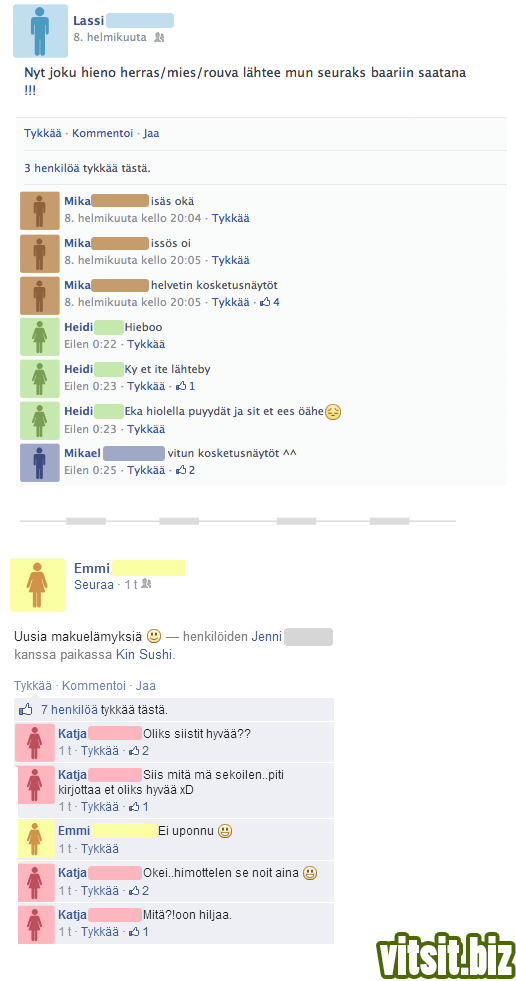Click Katja's avatar beside Oliks siistit hyvää
The height and width of the screenshot is (981, 516).
[x=35, y=743]
